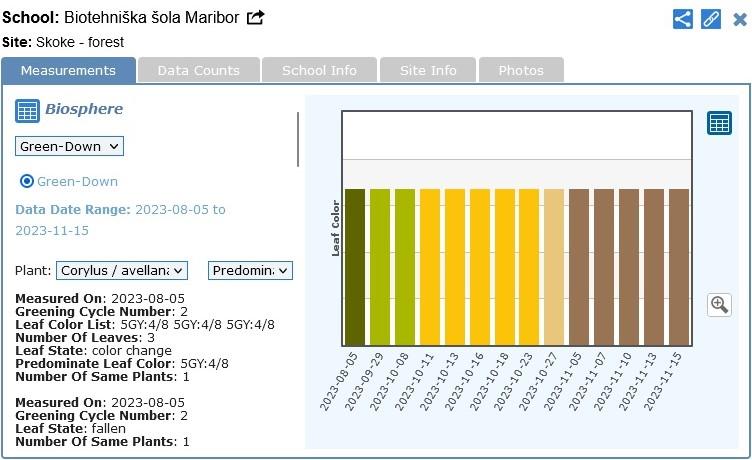Viewport: 752px width, 460px height.
Task: Open the Predominant leaf color dropdown
Action: click(250, 270)
